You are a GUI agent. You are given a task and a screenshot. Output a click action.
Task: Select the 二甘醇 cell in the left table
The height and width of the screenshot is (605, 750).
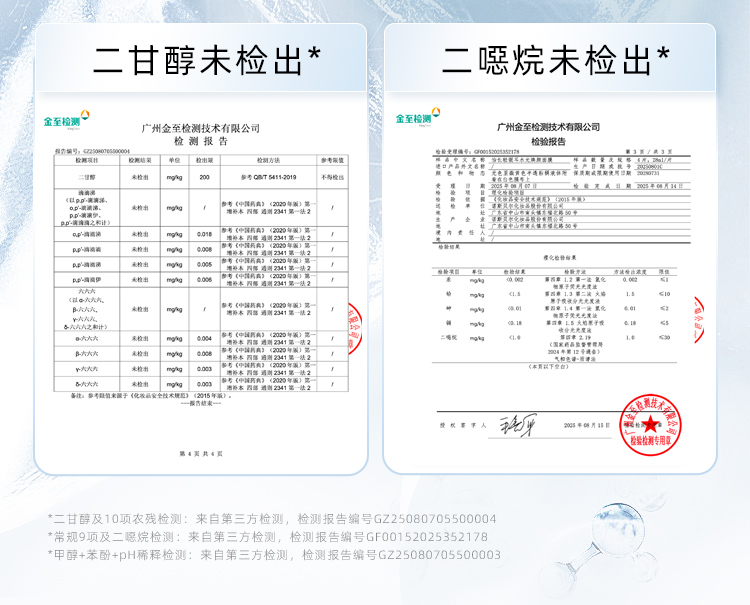click(x=87, y=177)
